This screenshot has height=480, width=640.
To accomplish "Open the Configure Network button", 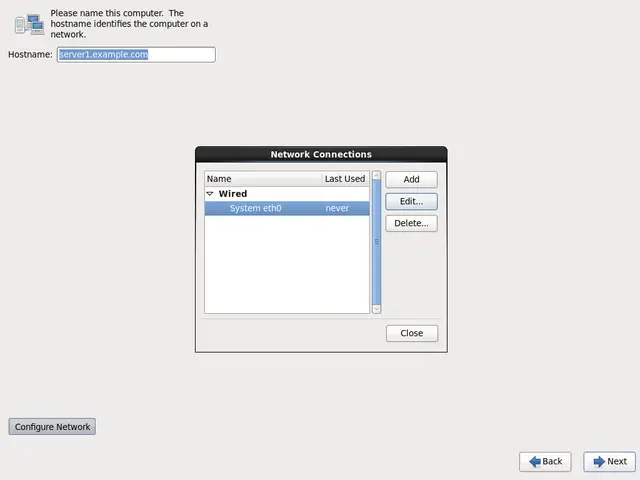I will tap(52, 427).
